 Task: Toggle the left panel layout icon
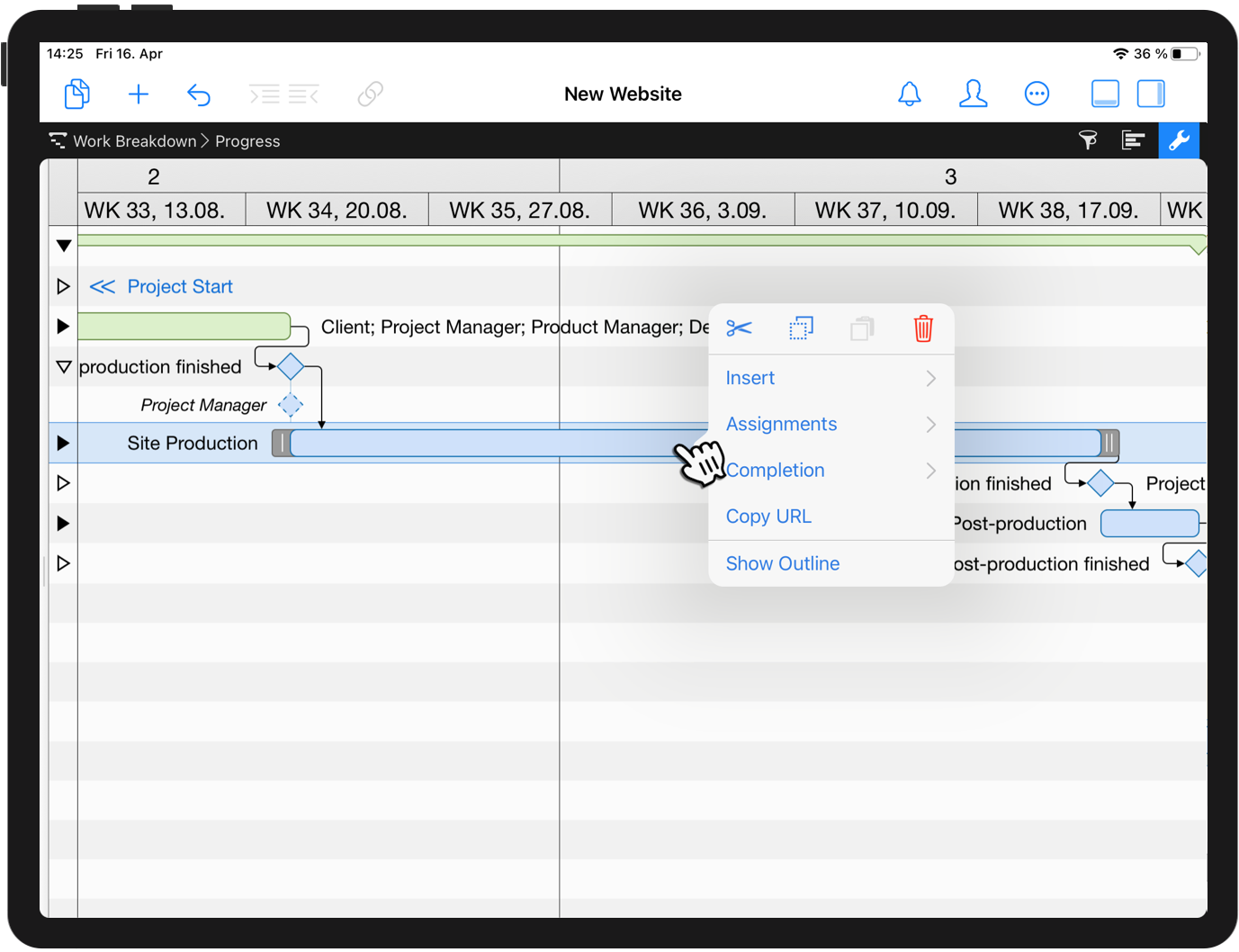[1105, 94]
